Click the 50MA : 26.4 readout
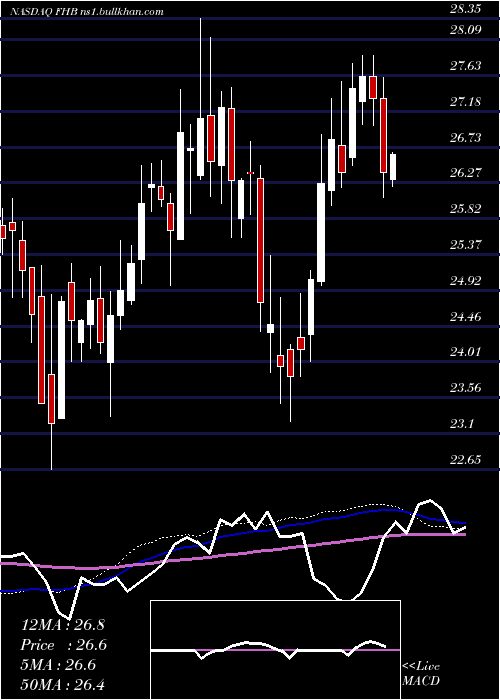The width and height of the screenshot is (500, 700). coord(62,685)
